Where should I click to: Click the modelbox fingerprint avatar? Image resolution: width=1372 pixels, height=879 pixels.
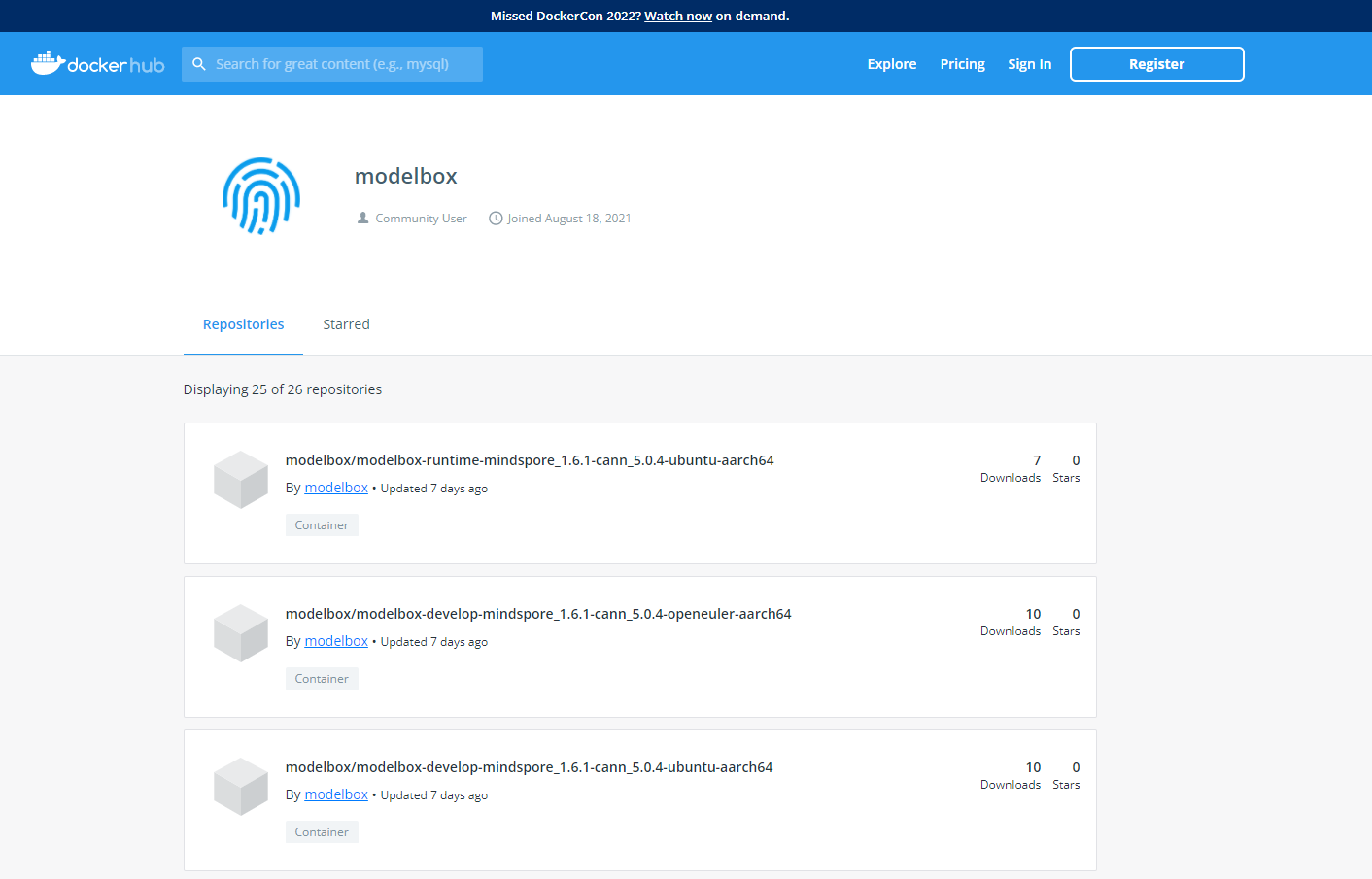[x=261, y=195]
